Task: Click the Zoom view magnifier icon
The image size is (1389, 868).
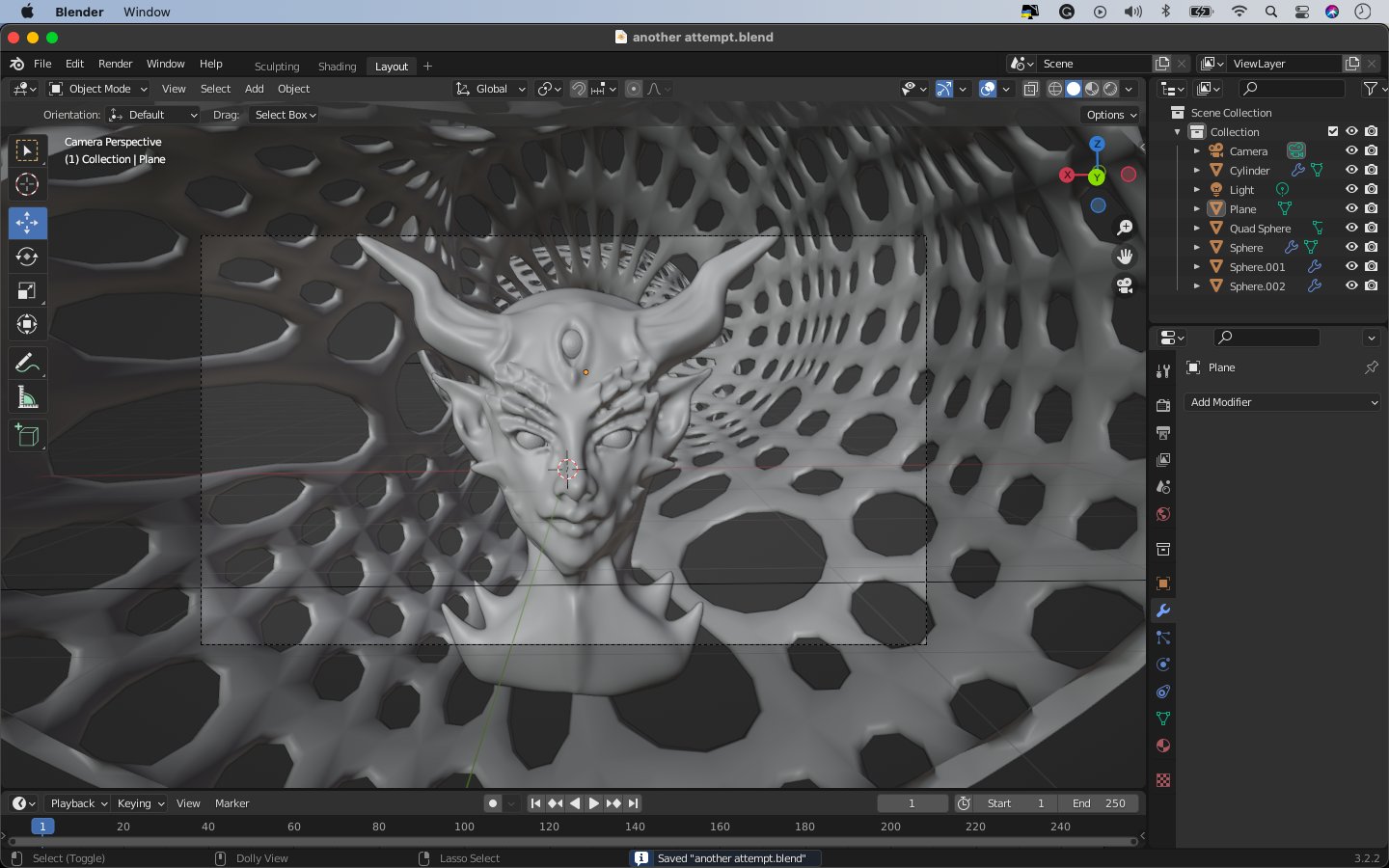Action: 1125,228
